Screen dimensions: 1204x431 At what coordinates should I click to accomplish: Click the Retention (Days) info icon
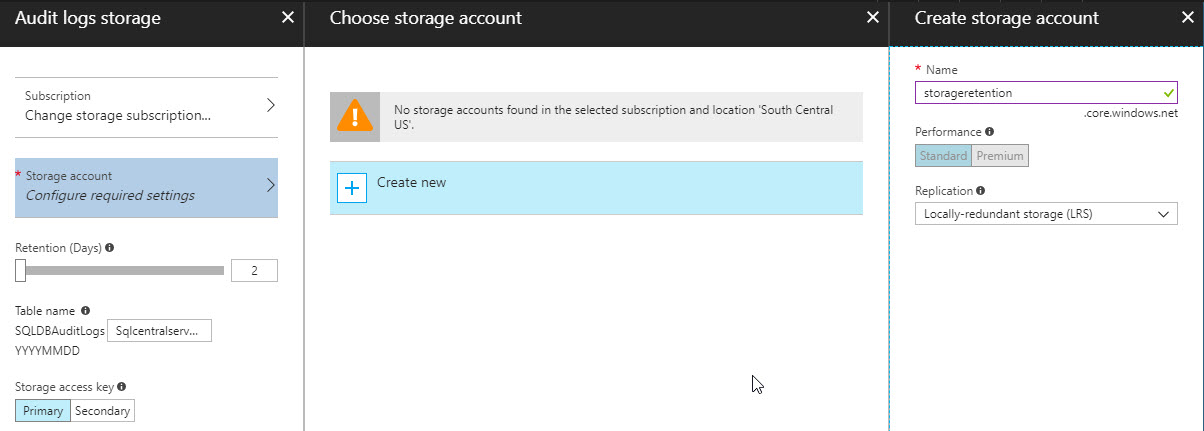pyautogui.click(x=109, y=248)
